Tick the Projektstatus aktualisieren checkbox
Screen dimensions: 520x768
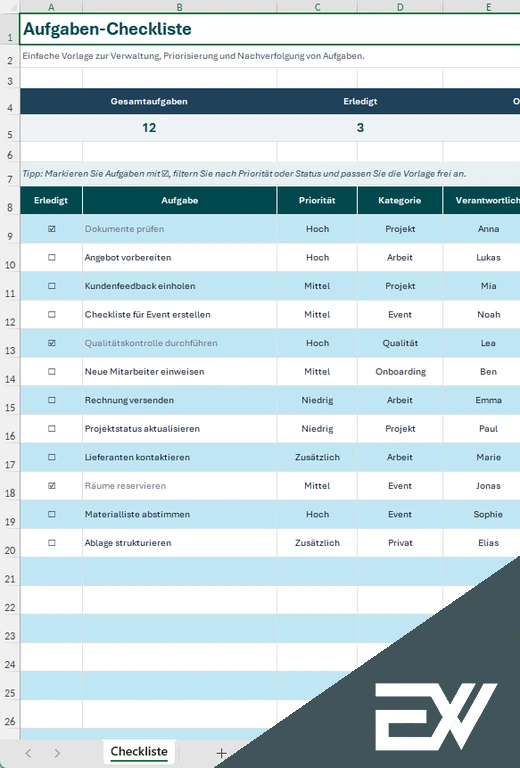52,429
